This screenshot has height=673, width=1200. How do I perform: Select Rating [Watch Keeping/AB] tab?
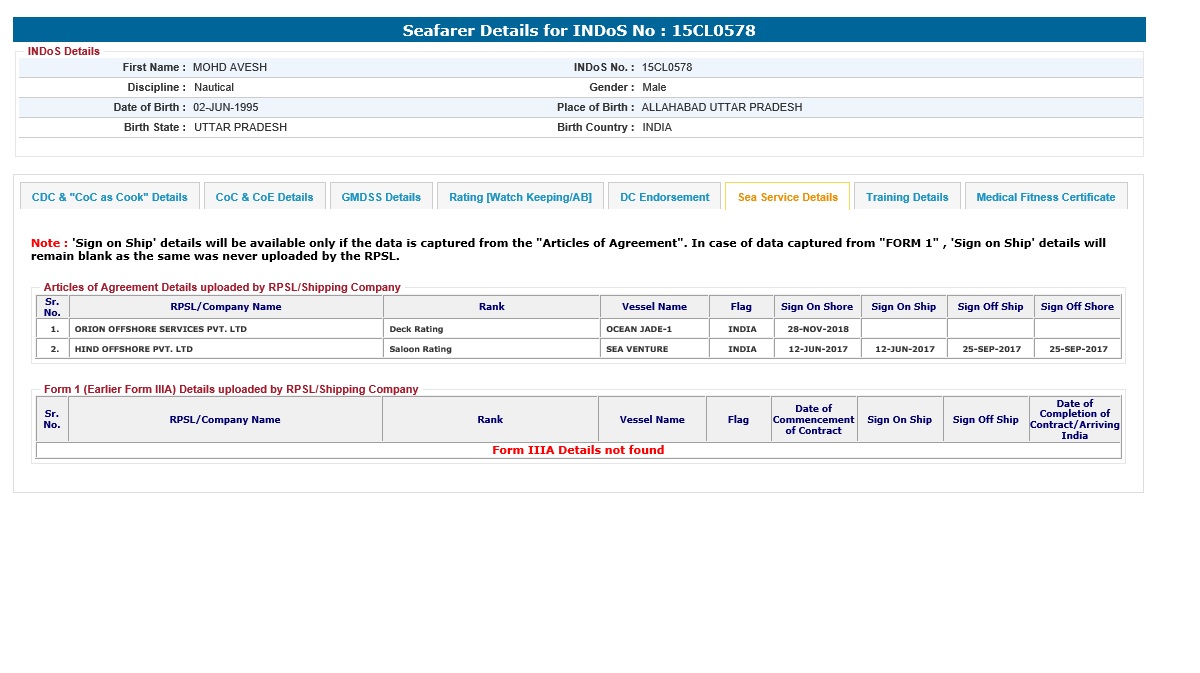tap(520, 197)
